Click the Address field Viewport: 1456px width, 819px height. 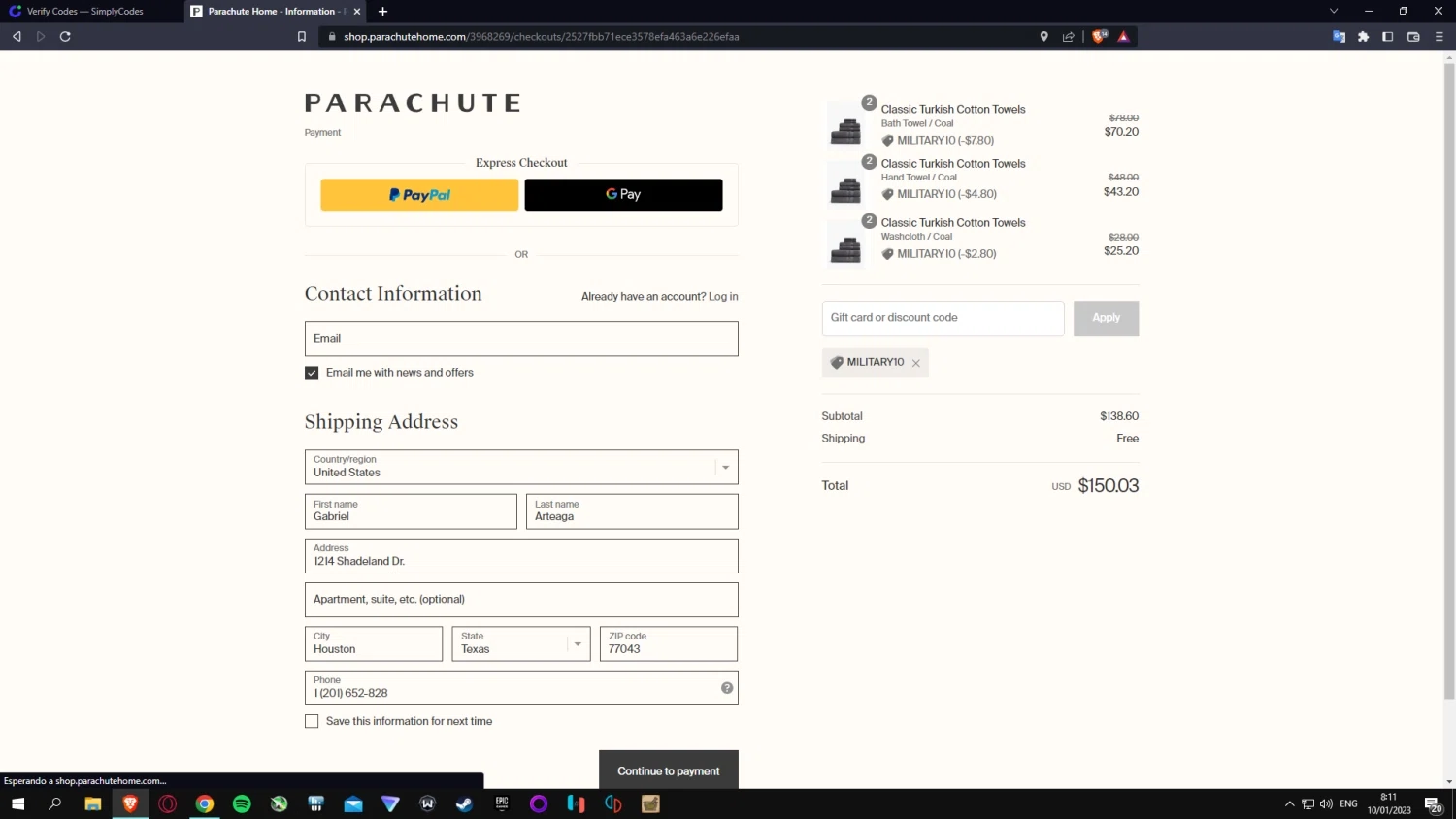521,556
